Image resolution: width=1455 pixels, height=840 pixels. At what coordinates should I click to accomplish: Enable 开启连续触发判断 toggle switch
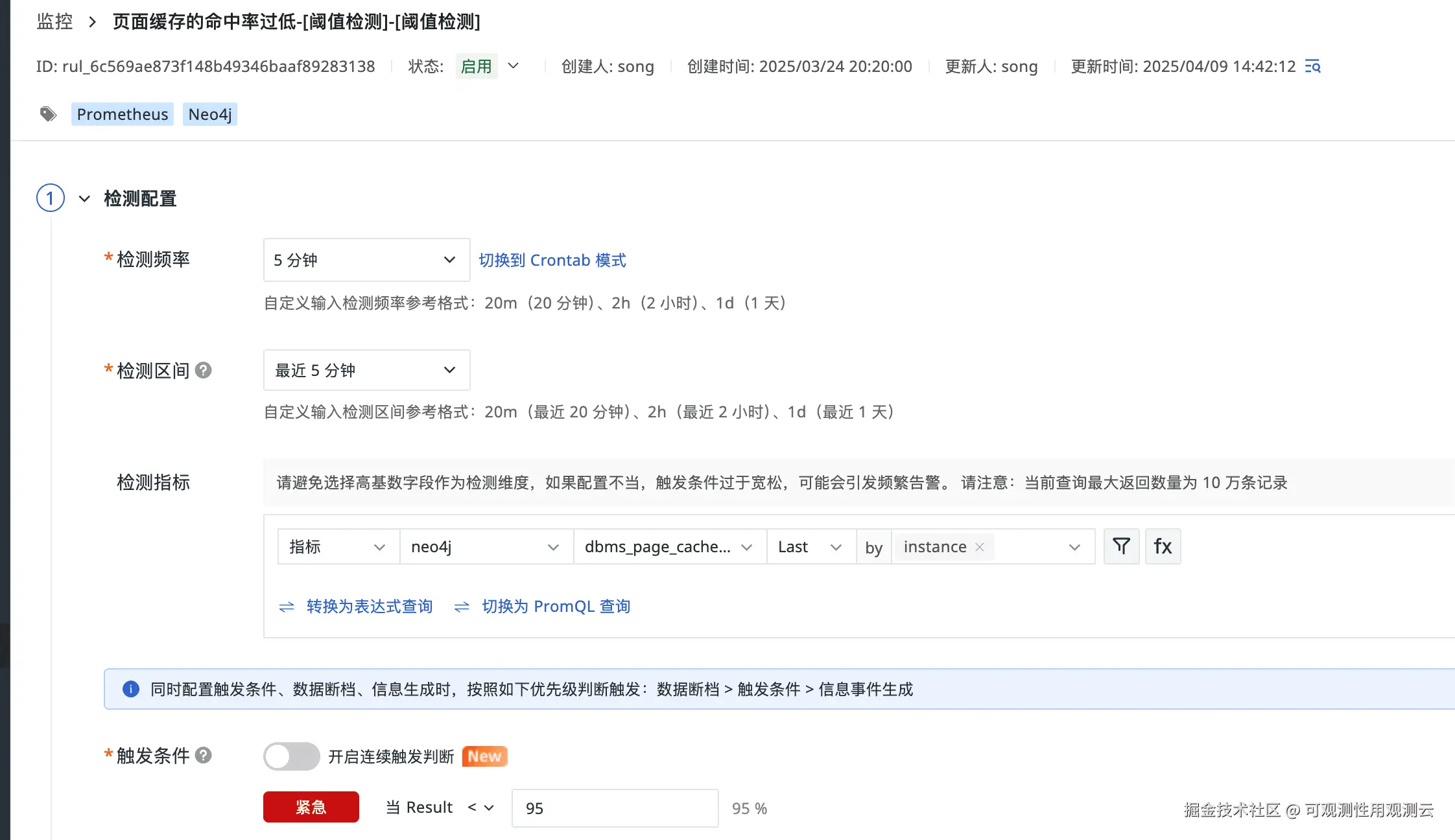tap(291, 756)
